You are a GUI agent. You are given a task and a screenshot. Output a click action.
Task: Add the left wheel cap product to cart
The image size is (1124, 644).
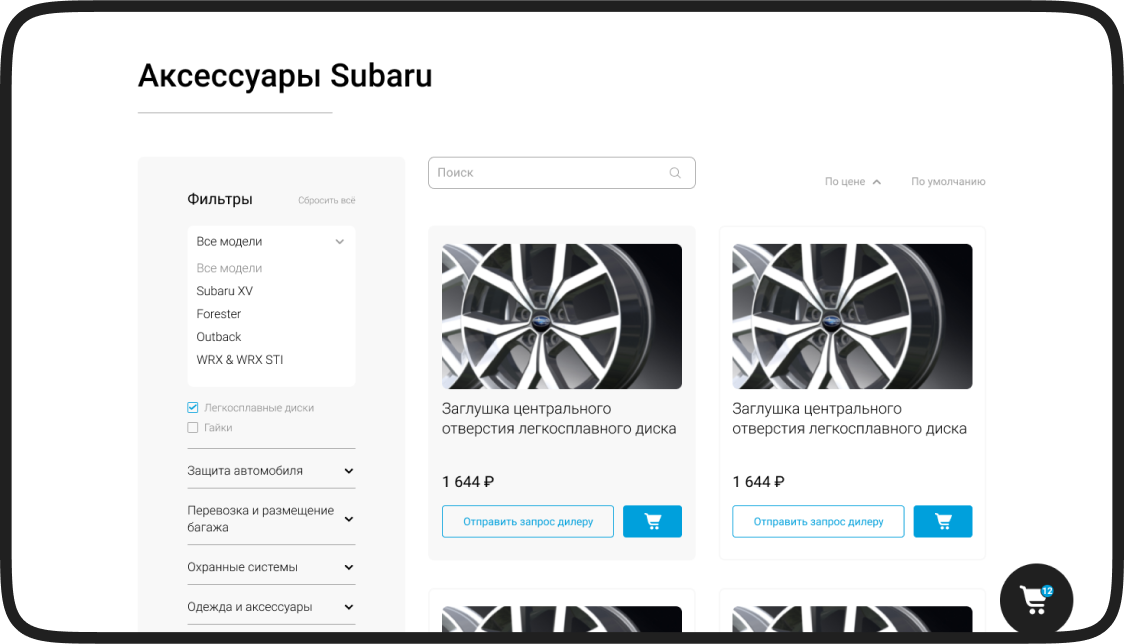(652, 521)
